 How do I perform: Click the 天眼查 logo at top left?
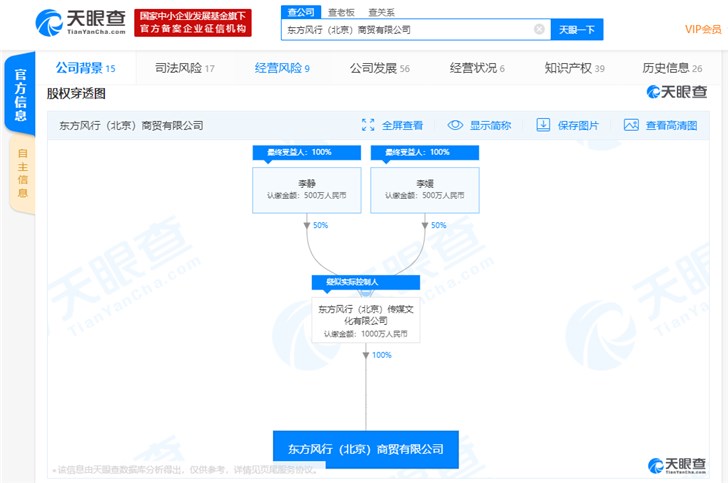coord(80,22)
